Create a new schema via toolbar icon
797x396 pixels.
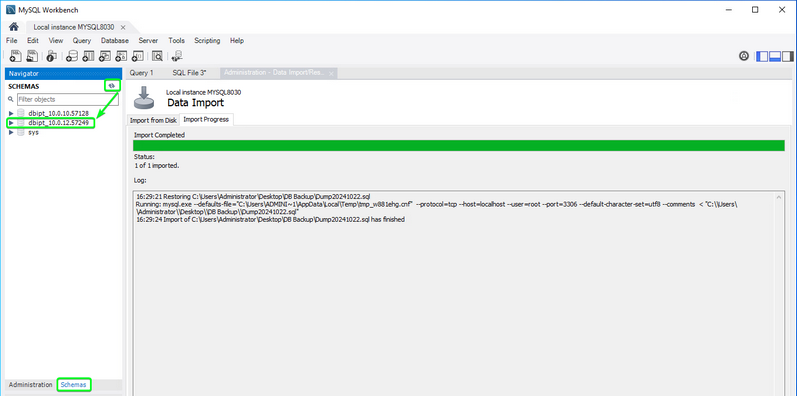pos(72,56)
